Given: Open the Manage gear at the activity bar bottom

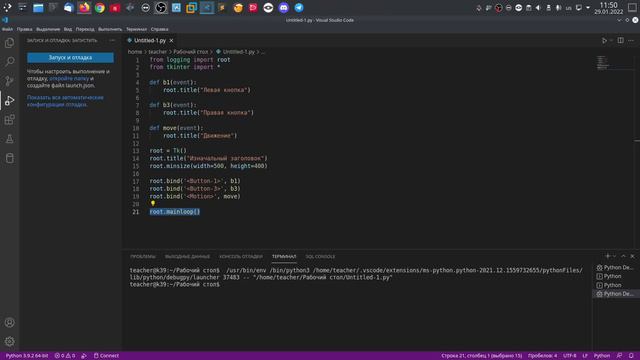Looking at the screenshot, I should click(x=9, y=341).
